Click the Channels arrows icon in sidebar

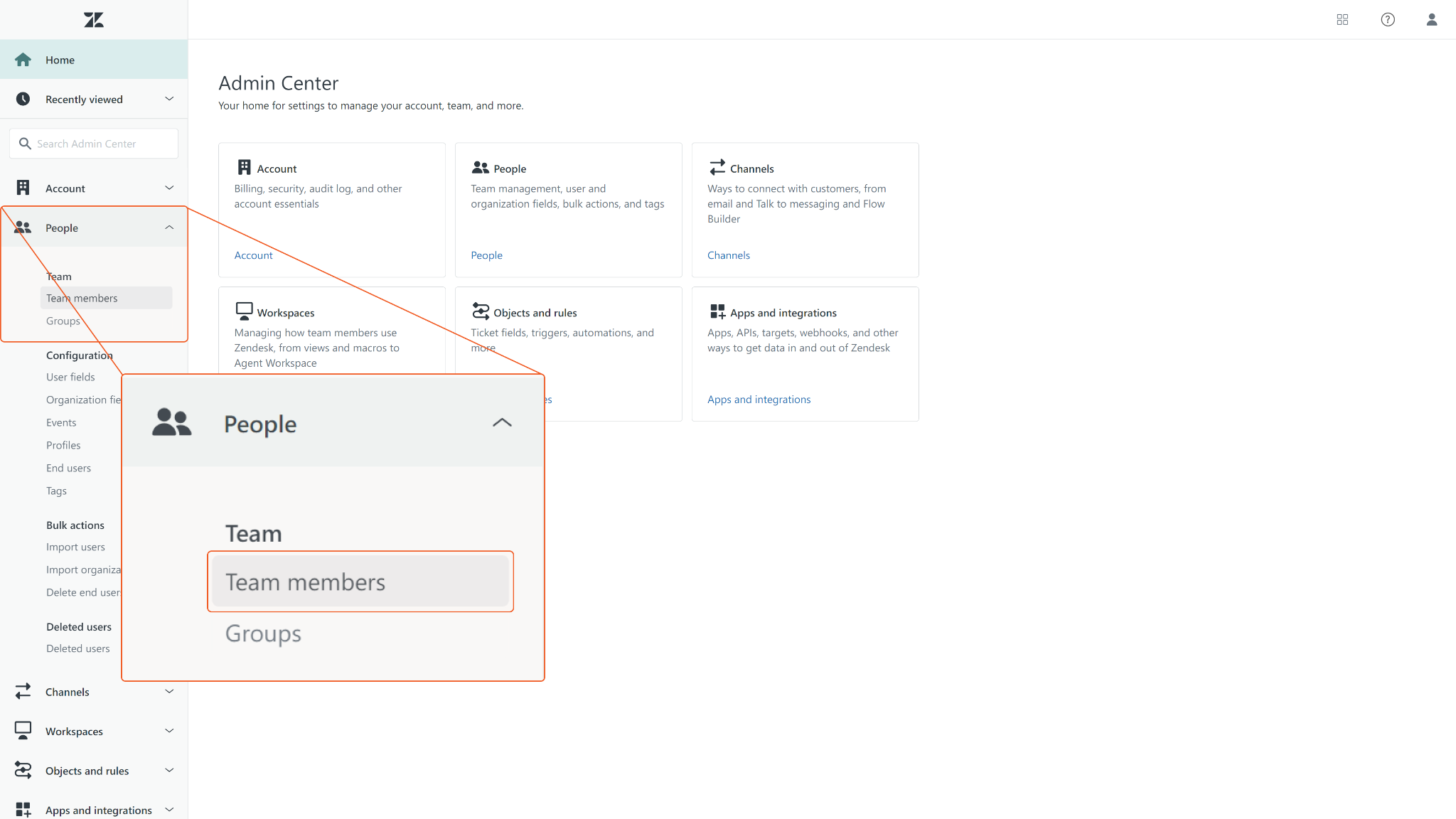click(23, 691)
